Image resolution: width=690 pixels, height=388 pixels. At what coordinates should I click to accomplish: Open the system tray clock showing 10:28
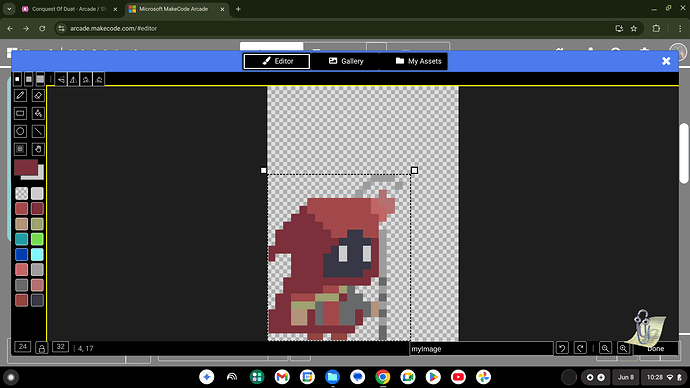click(664, 377)
